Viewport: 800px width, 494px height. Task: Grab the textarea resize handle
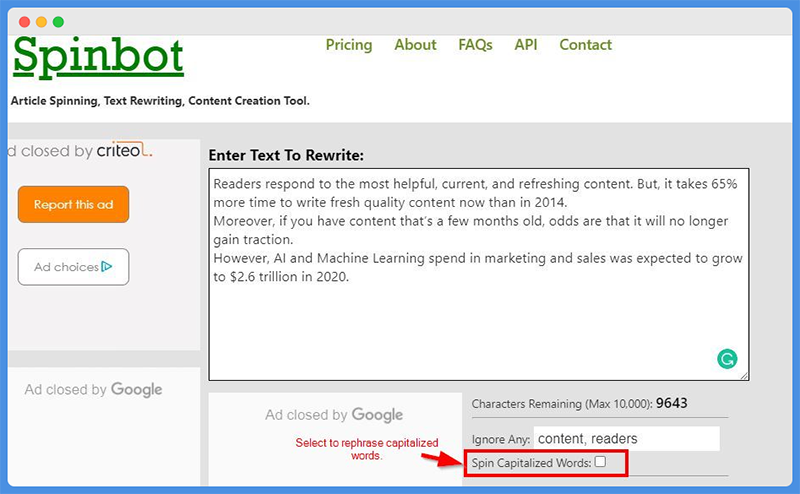coord(744,376)
